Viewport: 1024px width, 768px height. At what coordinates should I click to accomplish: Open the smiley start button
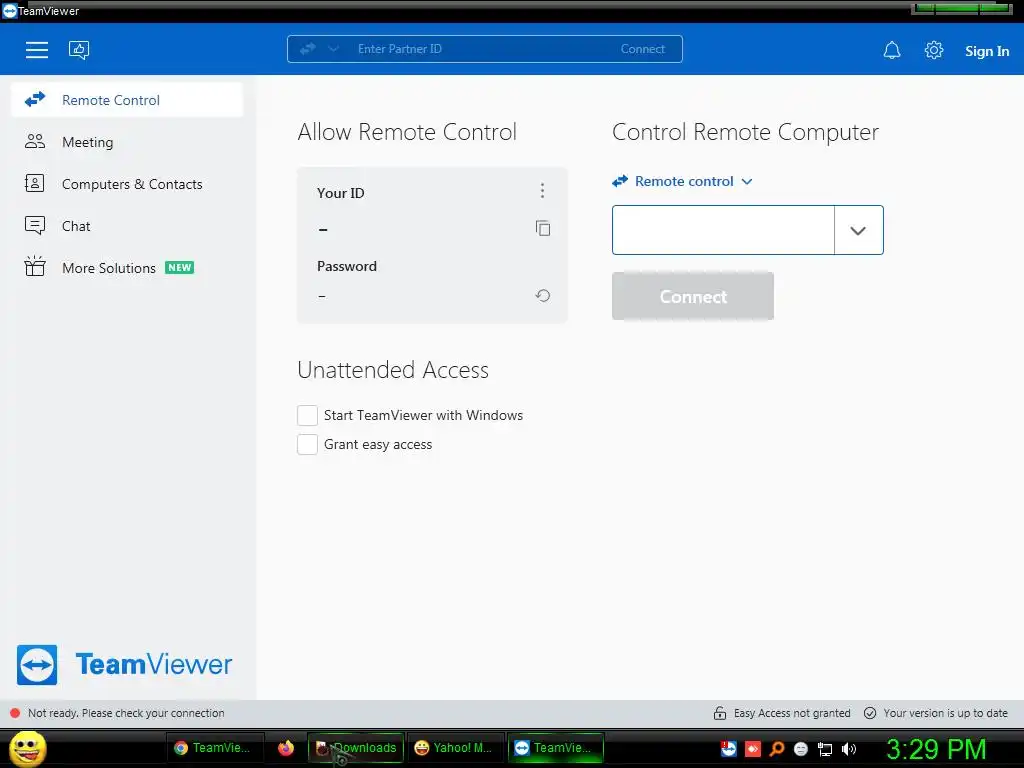[27, 749]
